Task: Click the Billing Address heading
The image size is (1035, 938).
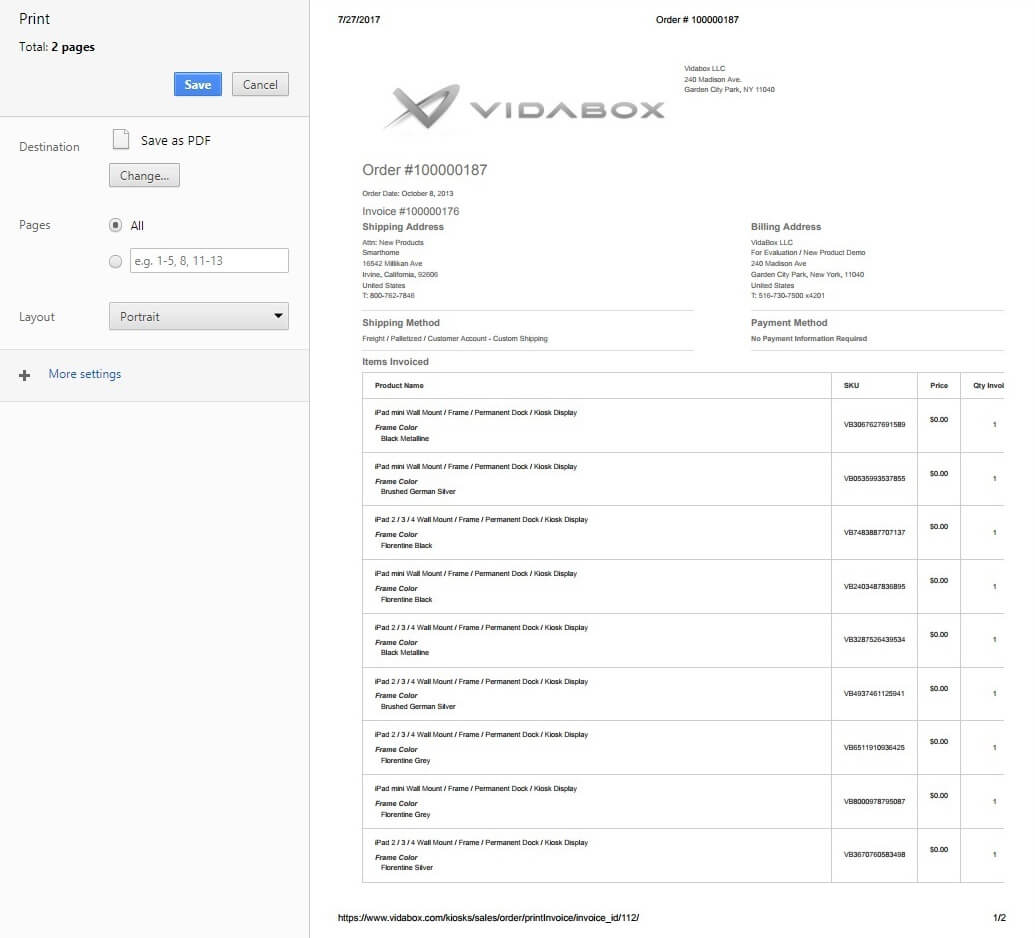Action: coord(785,226)
